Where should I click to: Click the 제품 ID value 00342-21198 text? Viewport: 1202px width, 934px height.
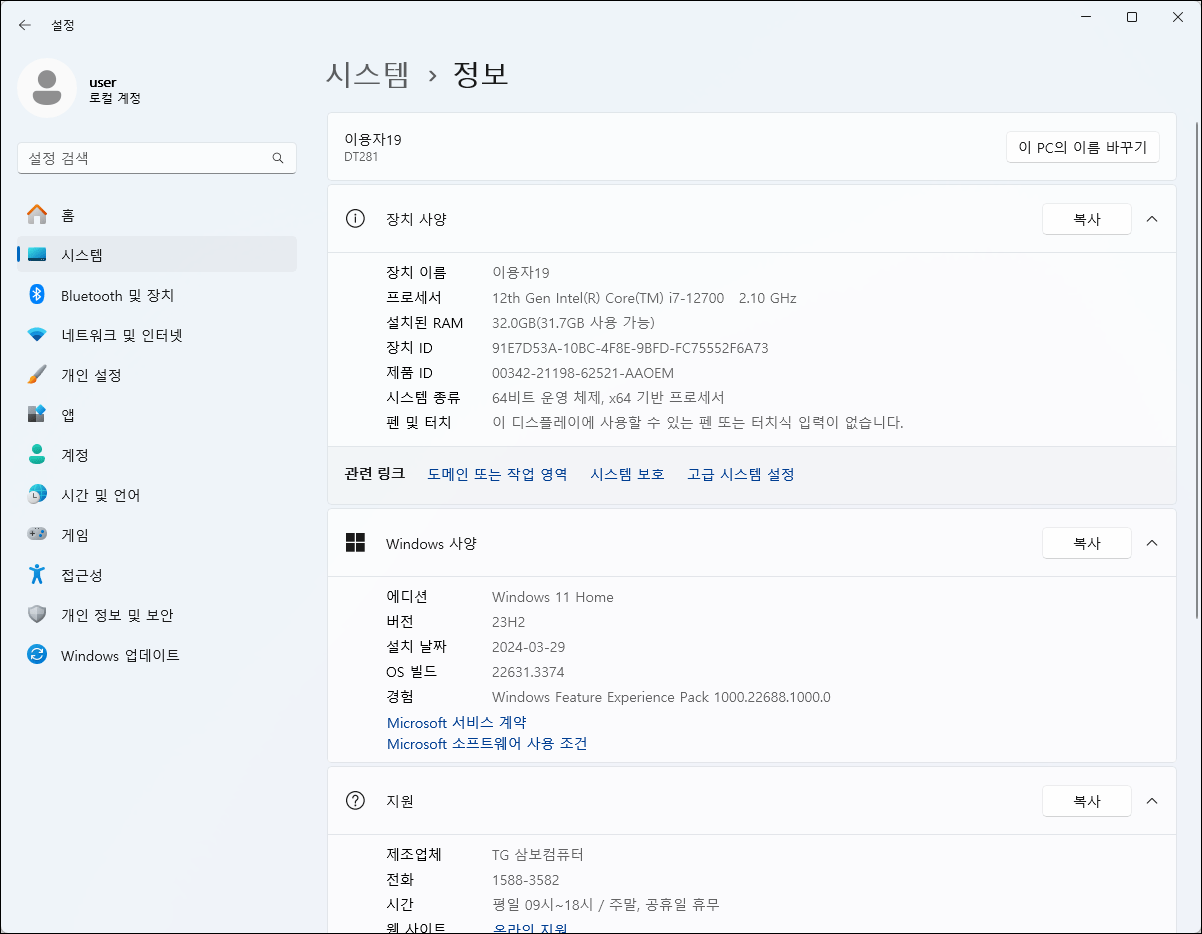click(583, 373)
